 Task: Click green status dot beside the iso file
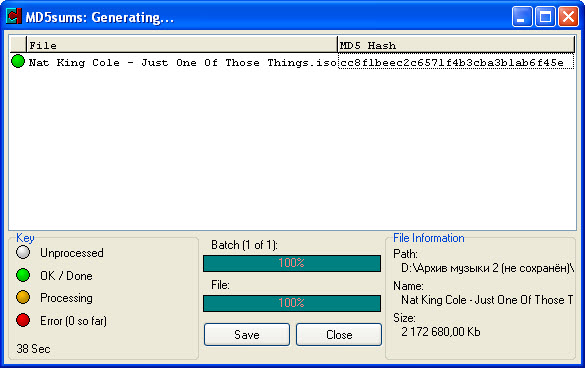(18, 62)
